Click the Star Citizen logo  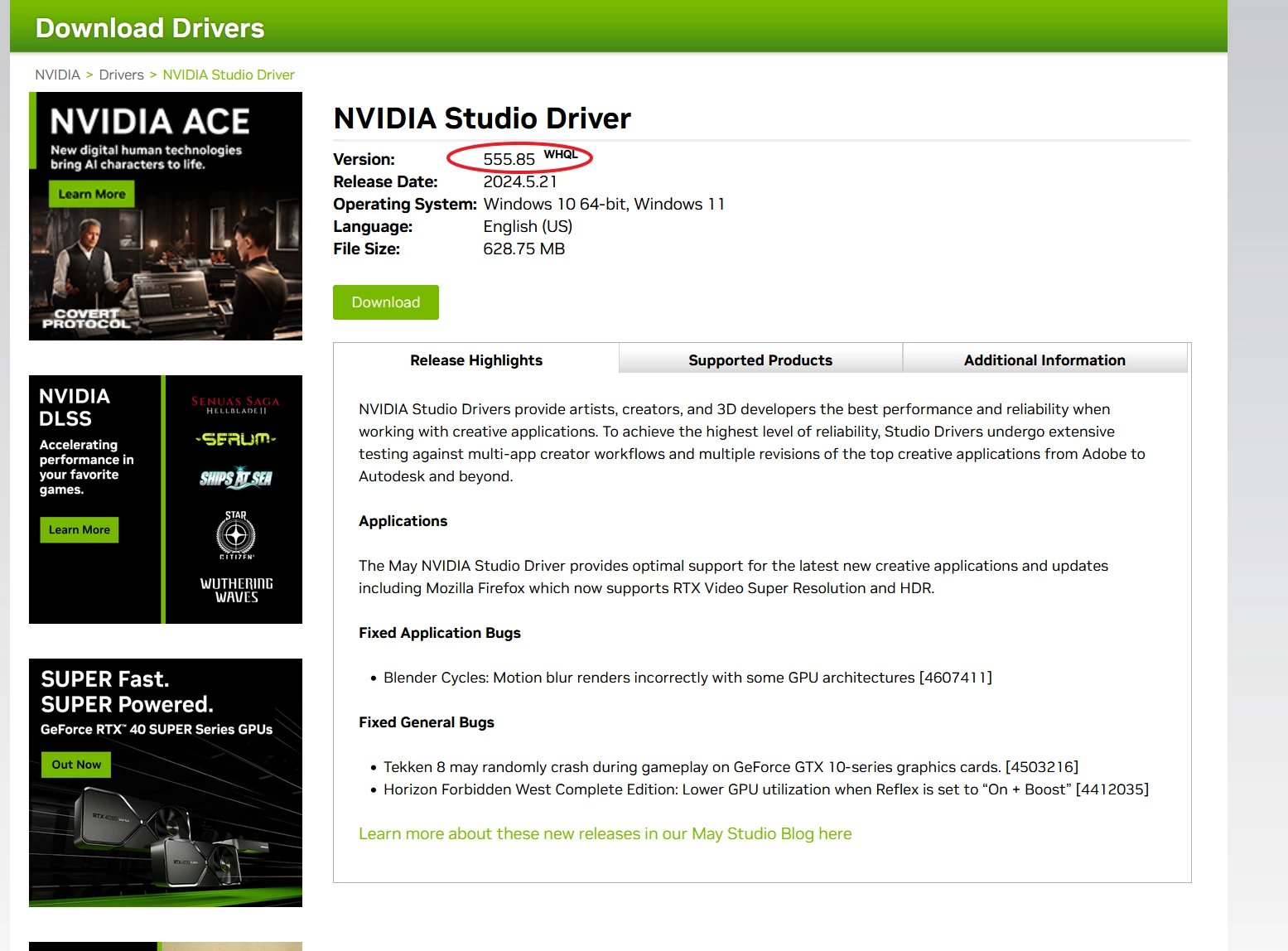(x=236, y=535)
